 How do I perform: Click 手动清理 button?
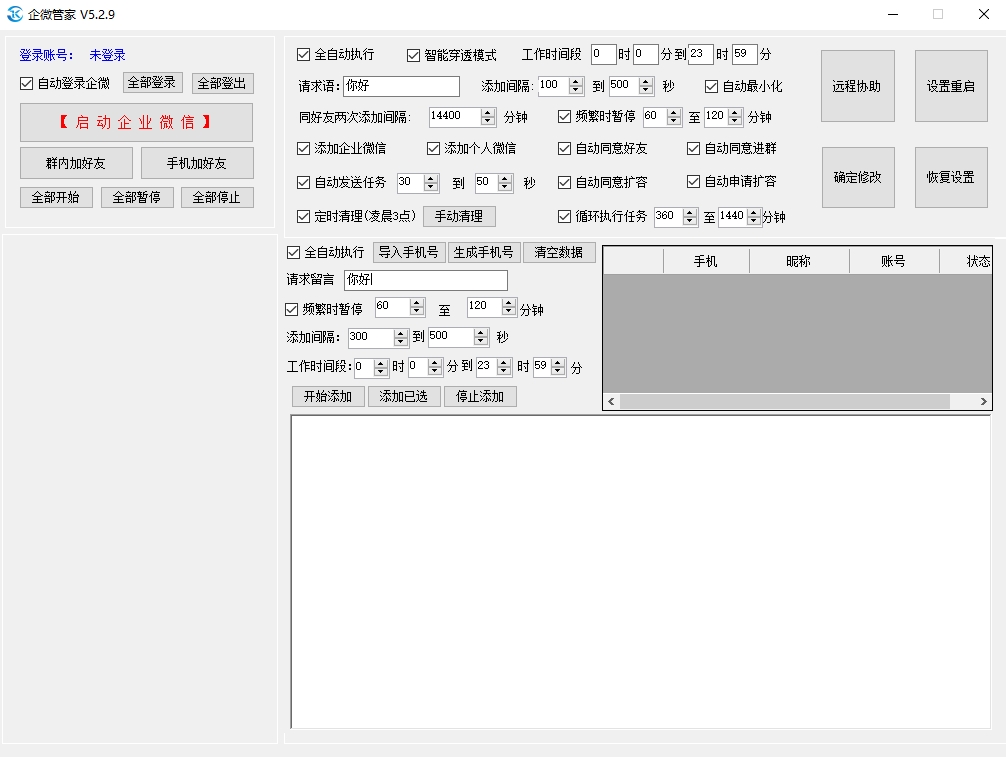(459, 216)
